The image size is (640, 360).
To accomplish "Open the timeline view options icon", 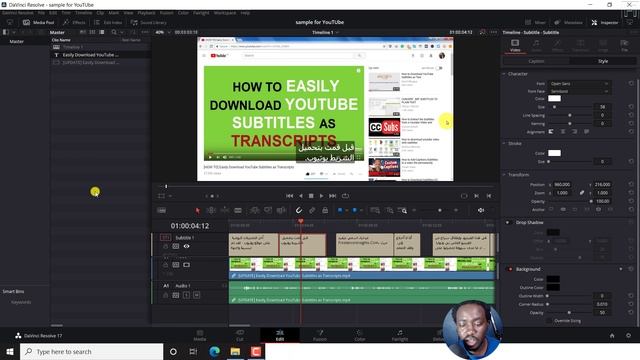I will (x=162, y=211).
